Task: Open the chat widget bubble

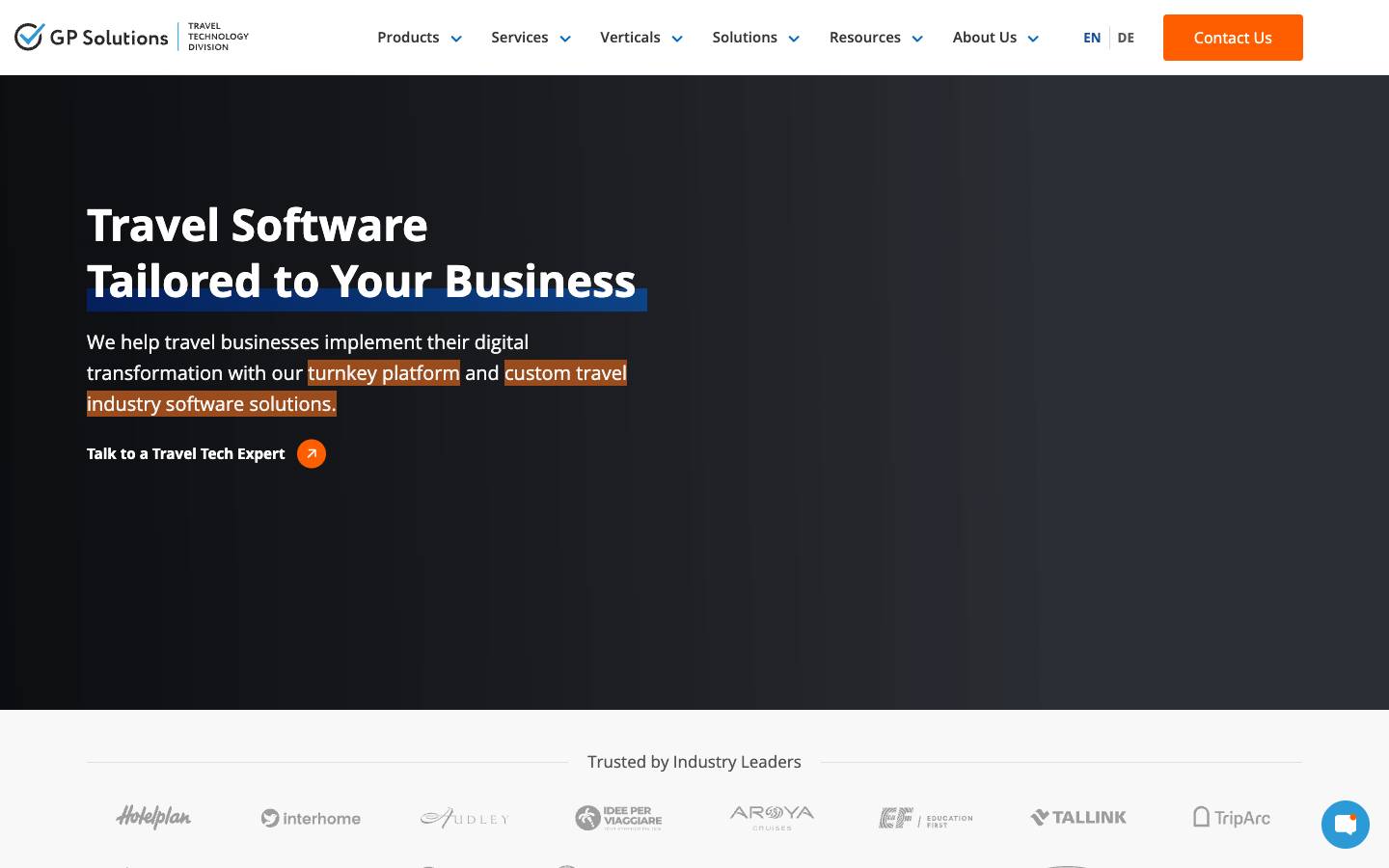Action: click(x=1346, y=825)
